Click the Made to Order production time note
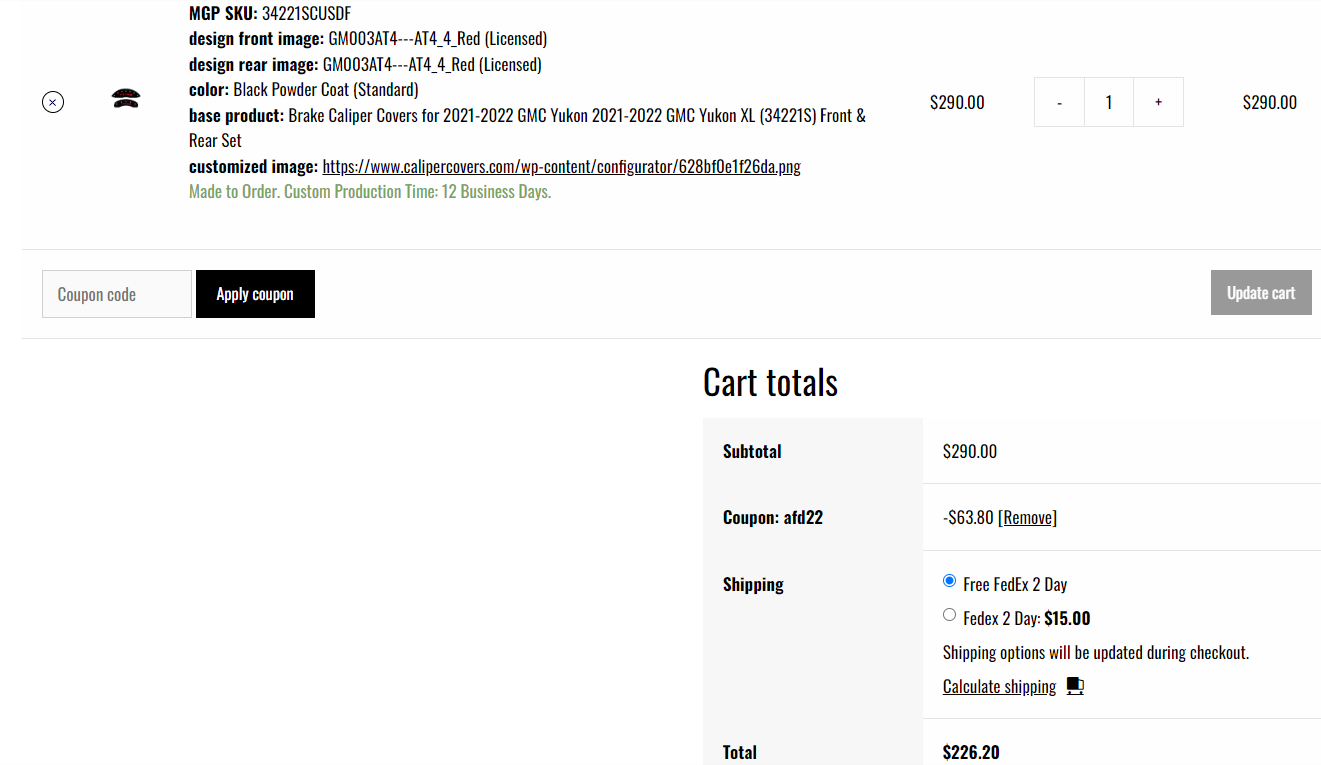Screen dimensions: 1321x765 click(370, 191)
